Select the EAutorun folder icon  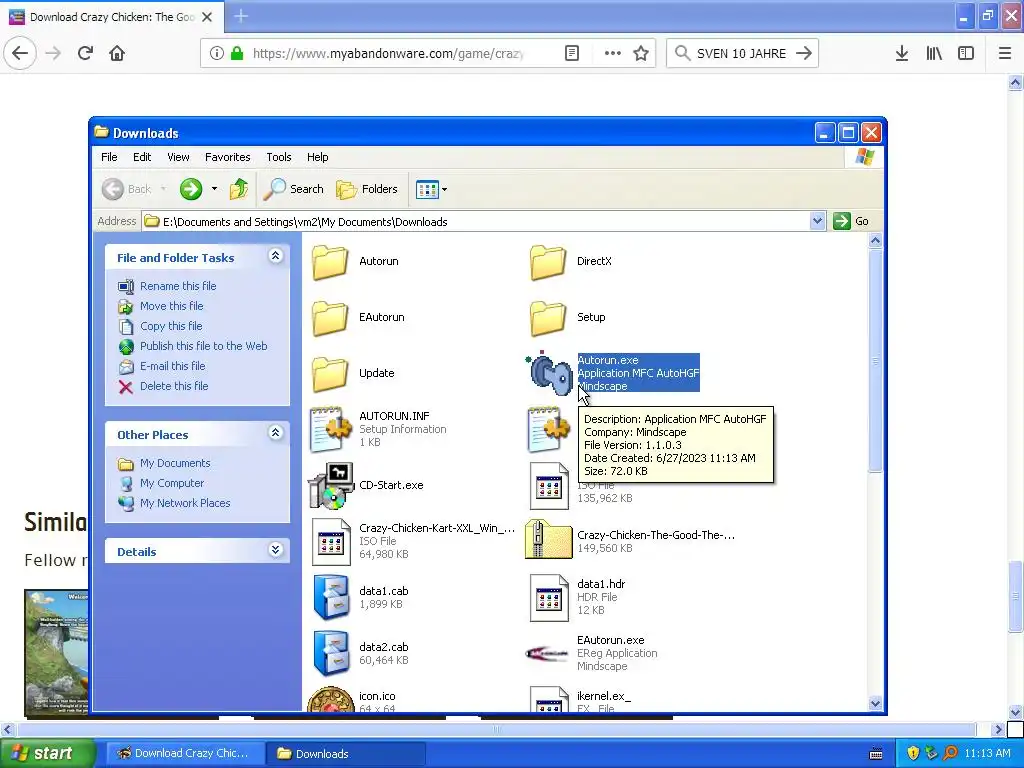tap(330, 318)
